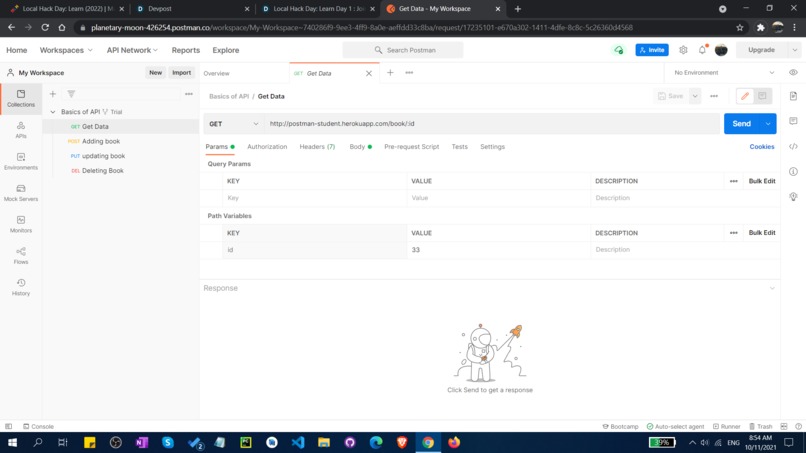Click the Send button
Screen dimensions: 806x453
click(742, 123)
